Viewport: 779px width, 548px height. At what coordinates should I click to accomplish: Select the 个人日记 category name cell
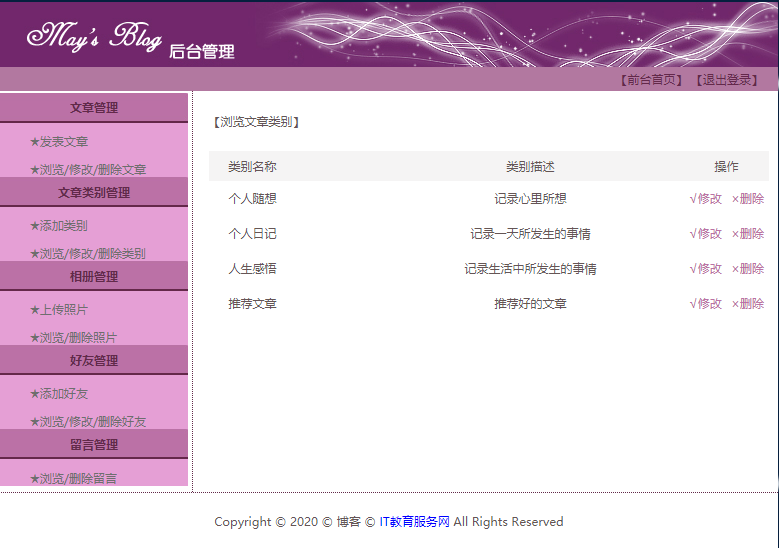coord(252,234)
